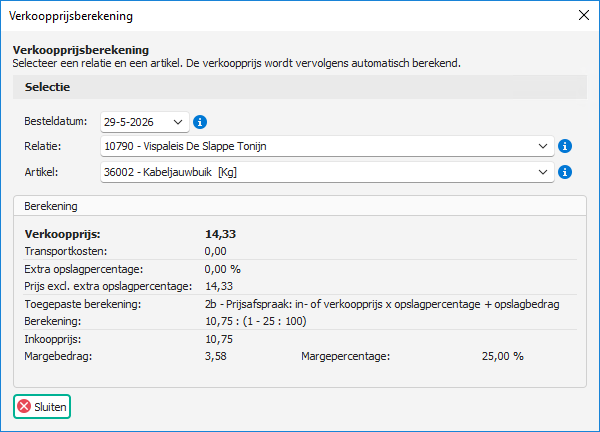
Task: Click the Margebedrag value 3,58
Action: click(x=215, y=356)
